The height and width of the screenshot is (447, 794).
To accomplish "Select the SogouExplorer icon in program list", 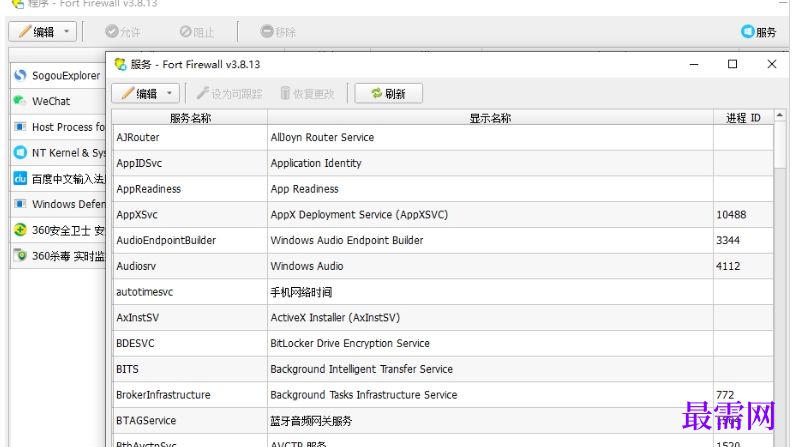I will (x=20, y=75).
